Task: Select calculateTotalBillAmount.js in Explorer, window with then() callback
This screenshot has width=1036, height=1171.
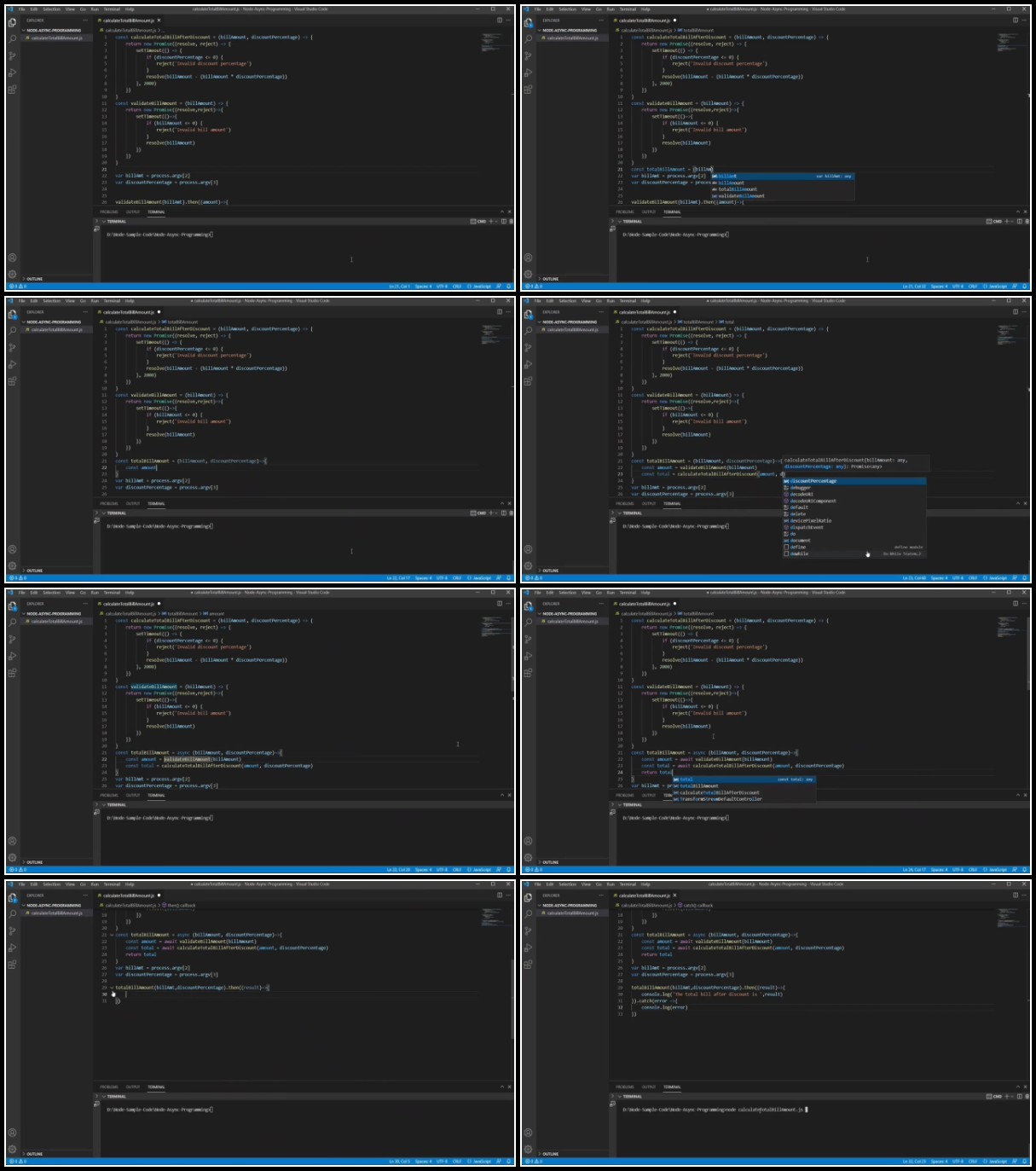Action: tap(57, 913)
